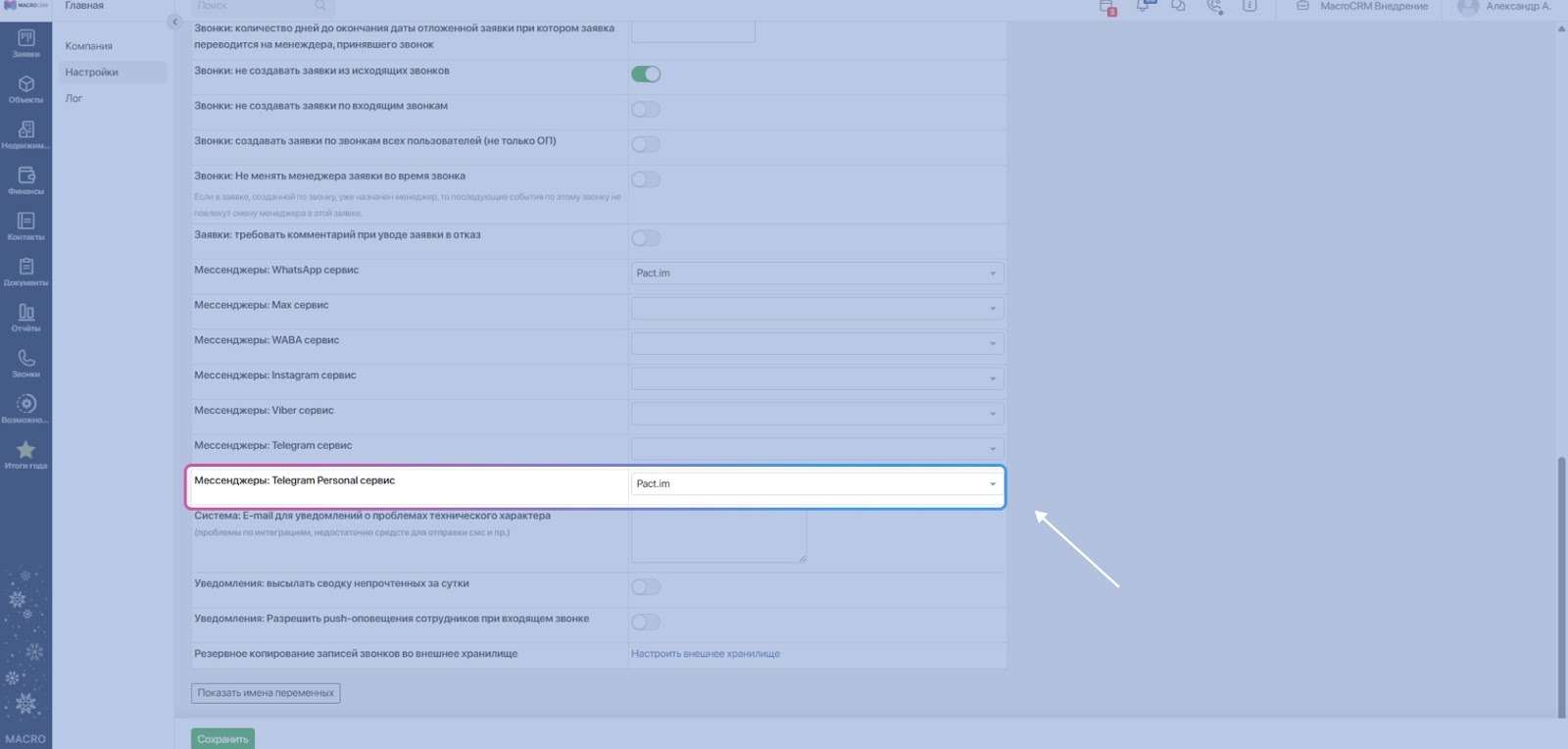Click the Сохранить button
Image resolution: width=1568 pixels, height=749 pixels.
pos(222,739)
